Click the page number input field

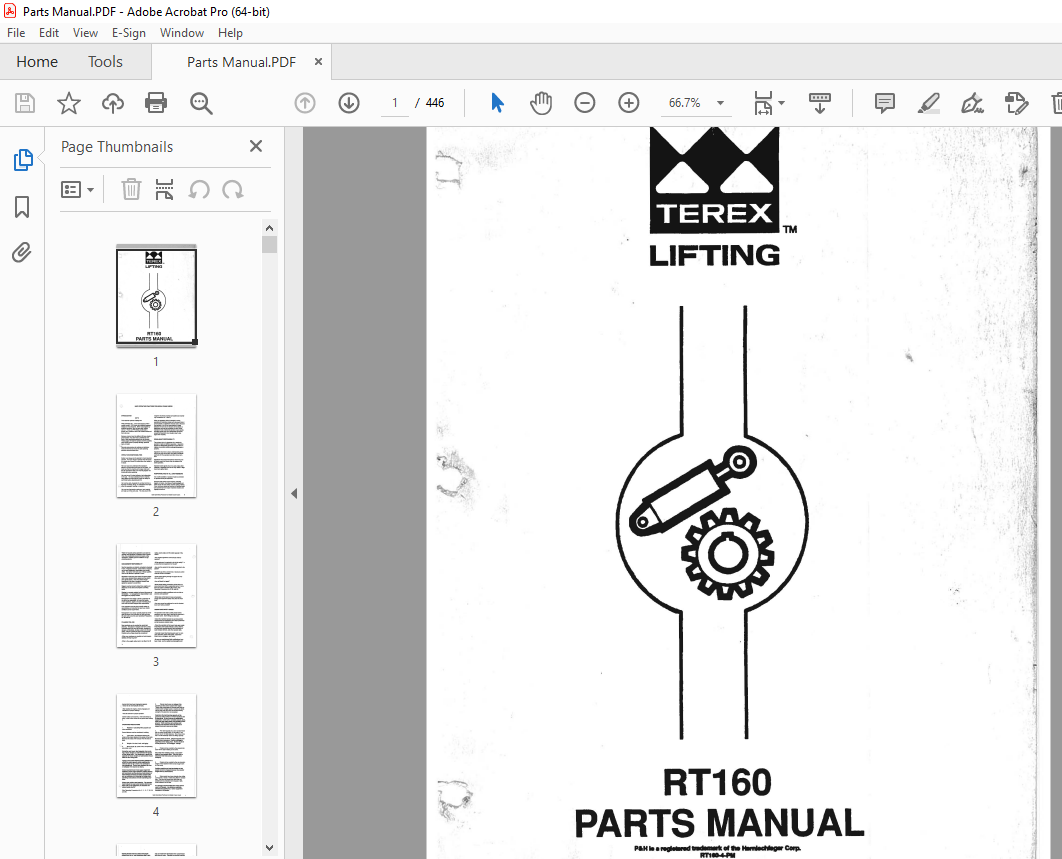[395, 103]
